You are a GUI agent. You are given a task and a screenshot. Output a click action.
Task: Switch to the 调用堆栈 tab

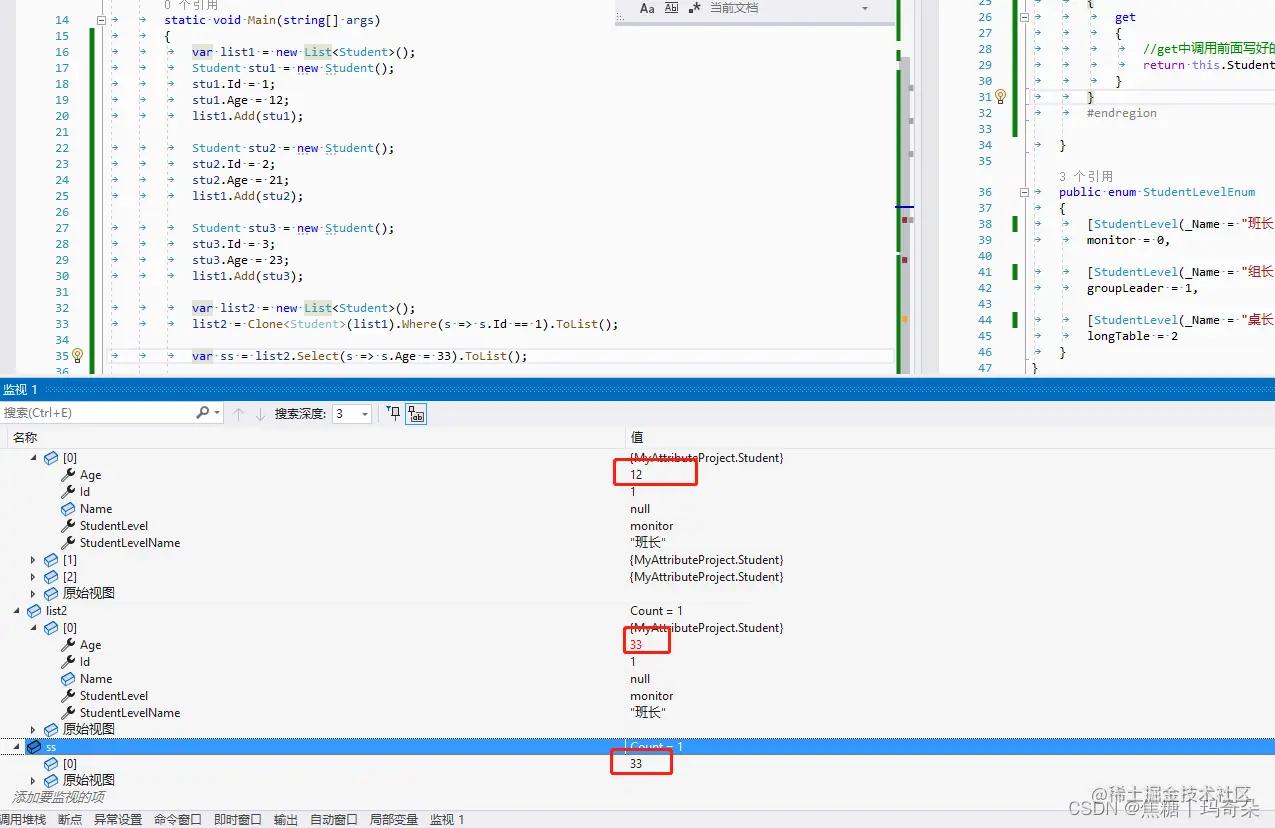pos(23,819)
